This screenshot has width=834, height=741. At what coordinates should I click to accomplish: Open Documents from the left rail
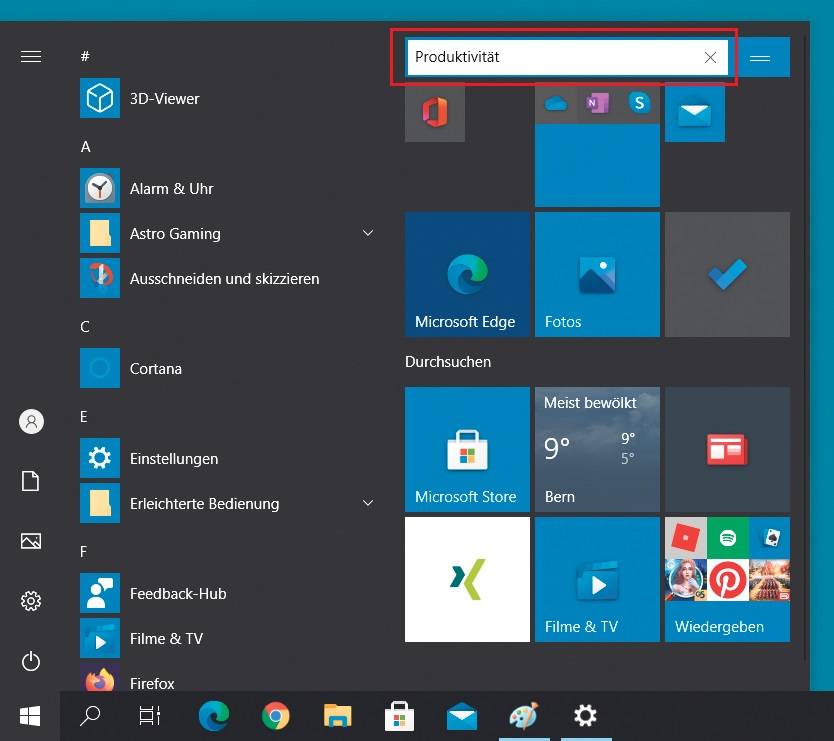point(30,481)
